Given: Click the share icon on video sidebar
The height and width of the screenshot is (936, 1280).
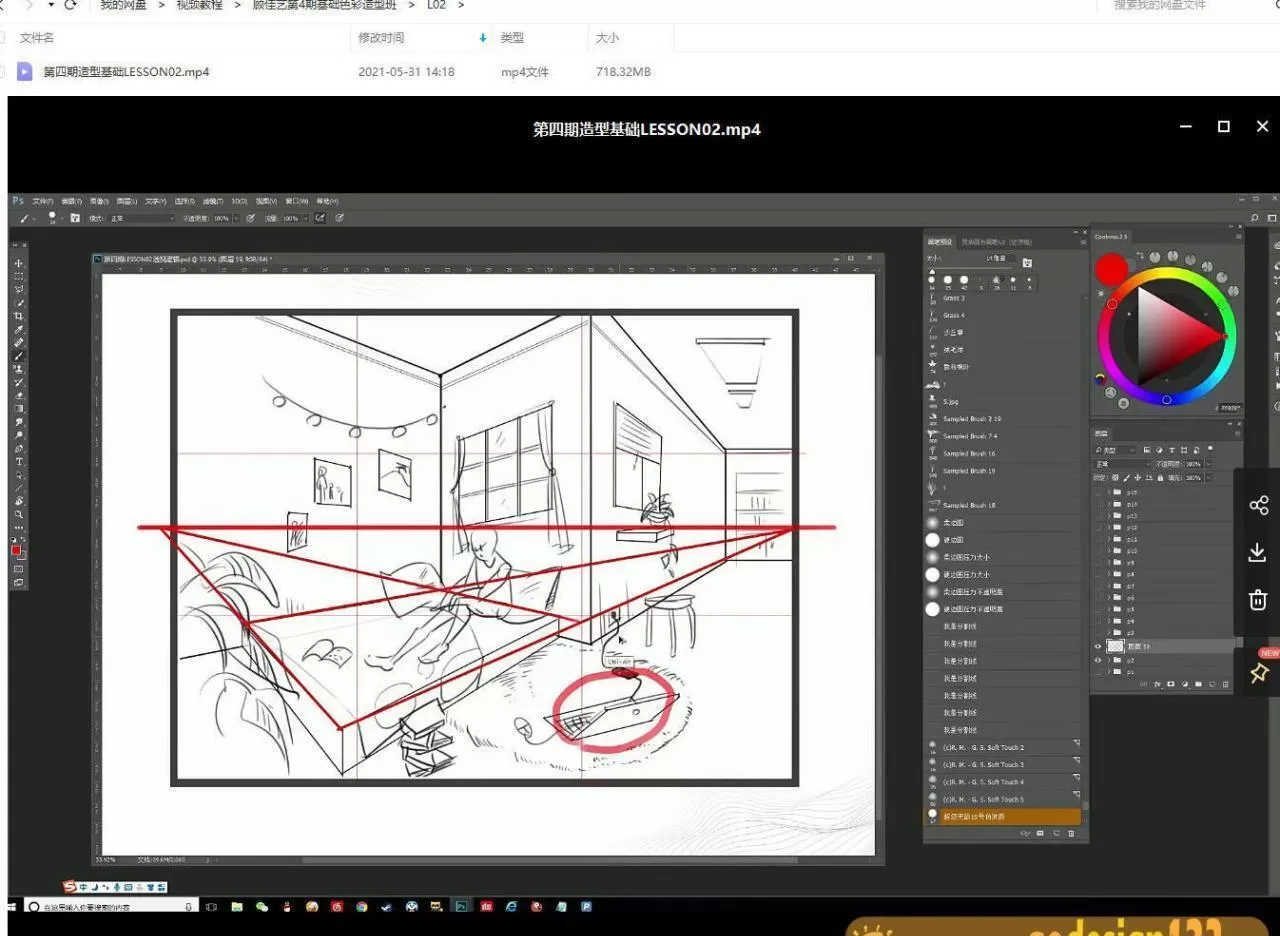Looking at the screenshot, I should click(1258, 505).
